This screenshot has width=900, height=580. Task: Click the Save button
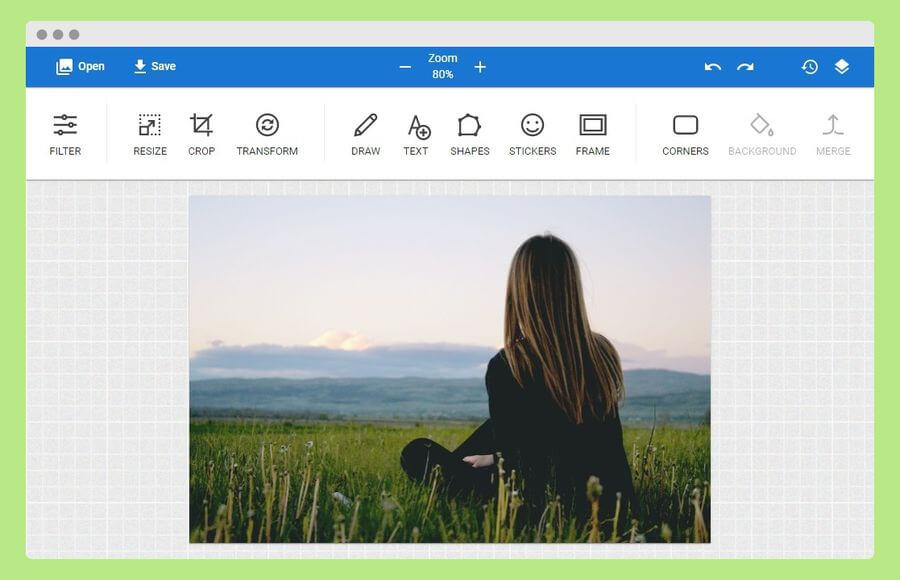[155, 67]
